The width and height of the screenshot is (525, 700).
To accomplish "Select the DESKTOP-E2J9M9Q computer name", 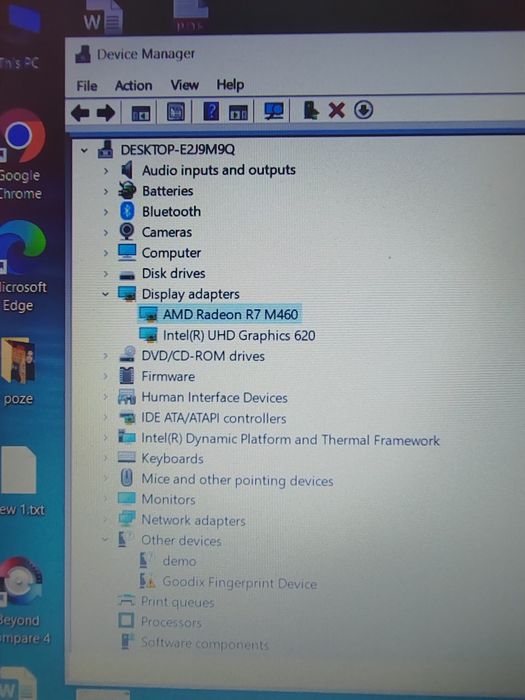I will tap(177, 149).
